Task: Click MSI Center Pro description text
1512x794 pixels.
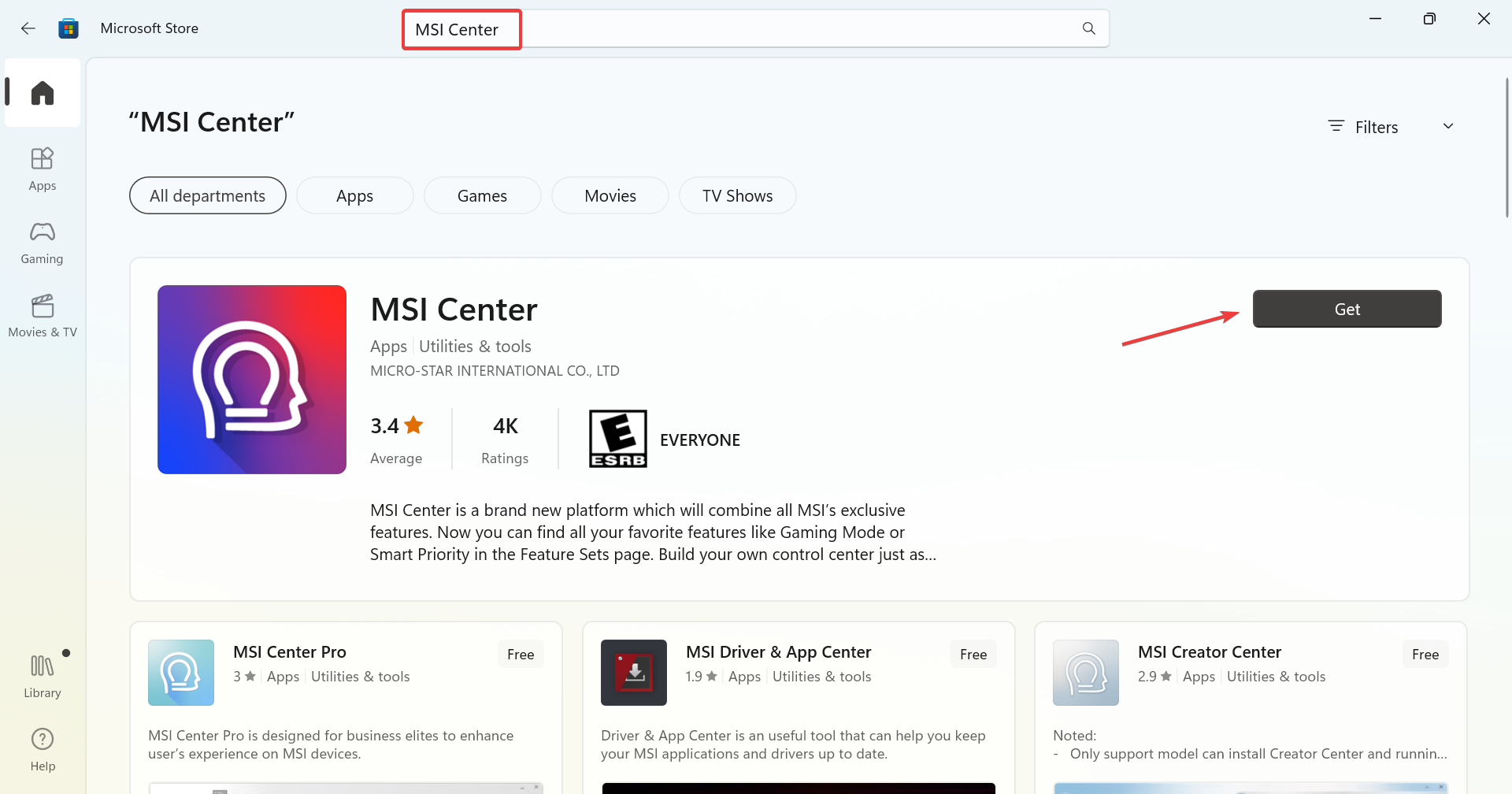Action: click(331, 744)
